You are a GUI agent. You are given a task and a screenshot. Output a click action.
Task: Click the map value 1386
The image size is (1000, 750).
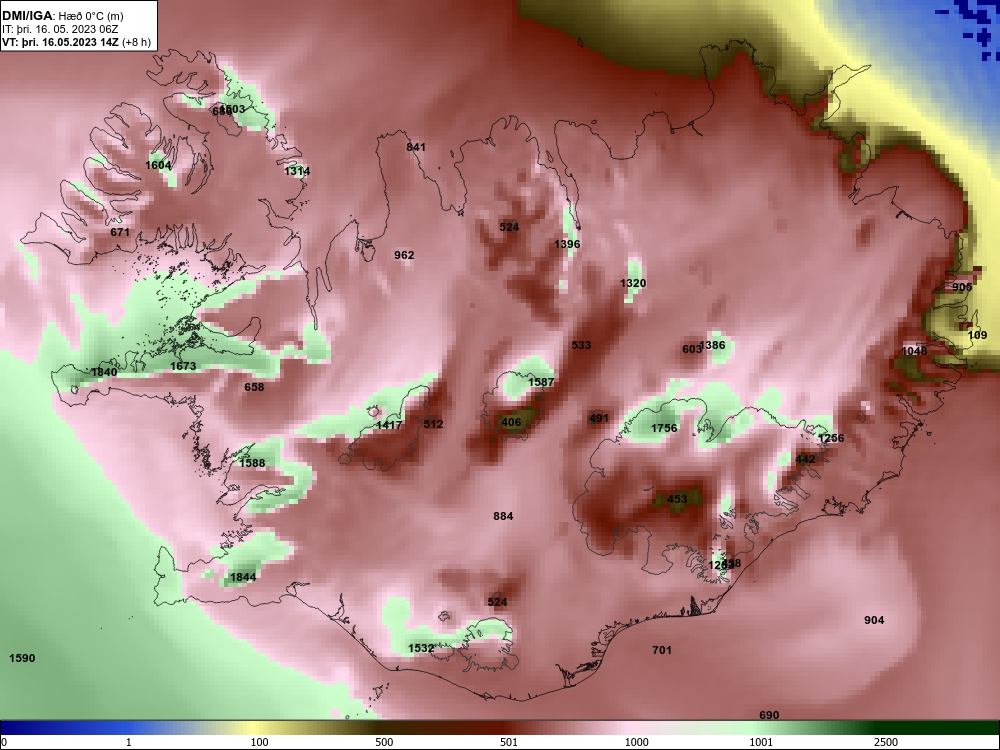point(713,346)
